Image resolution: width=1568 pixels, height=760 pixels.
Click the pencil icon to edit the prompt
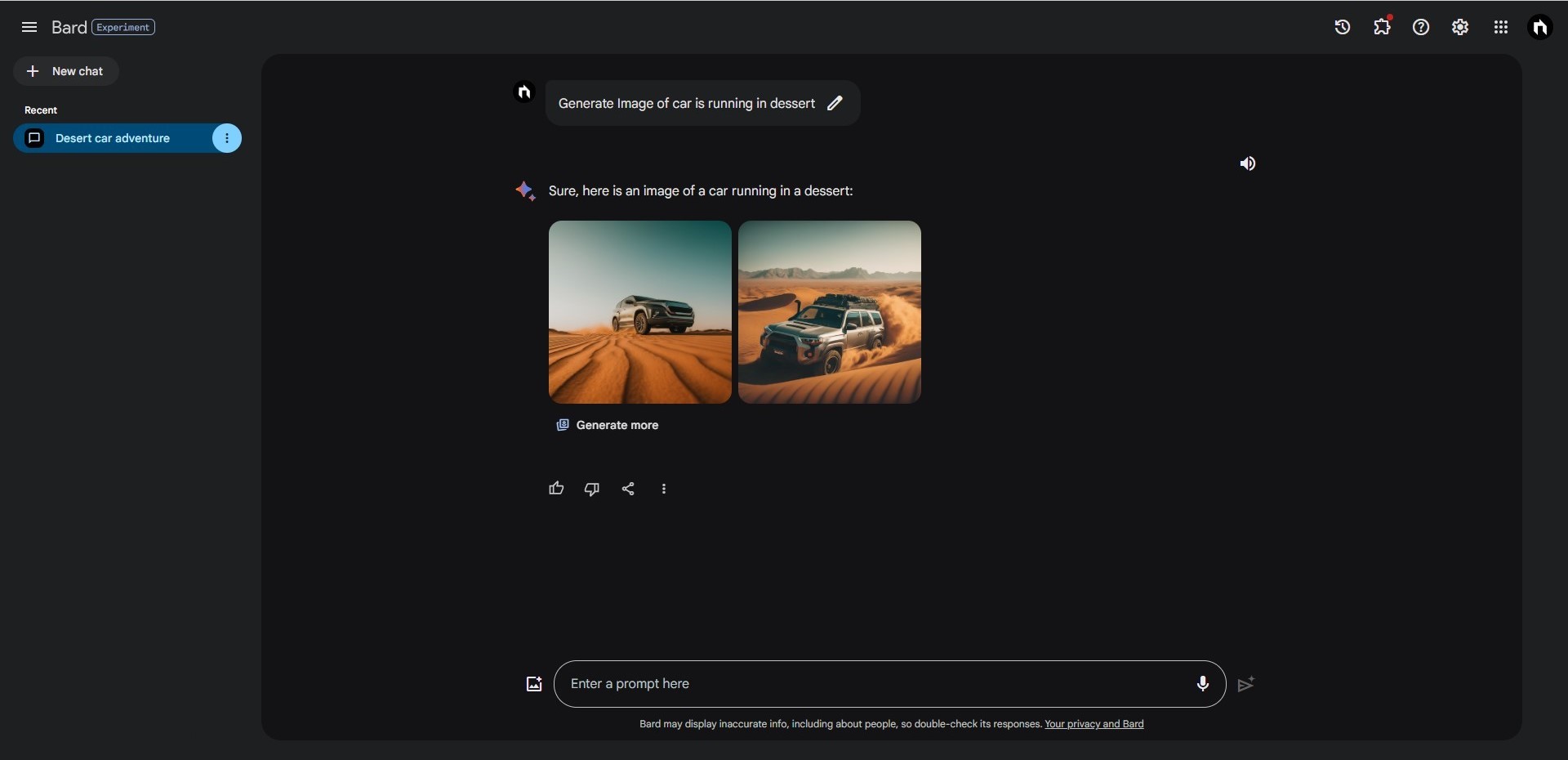(x=834, y=103)
